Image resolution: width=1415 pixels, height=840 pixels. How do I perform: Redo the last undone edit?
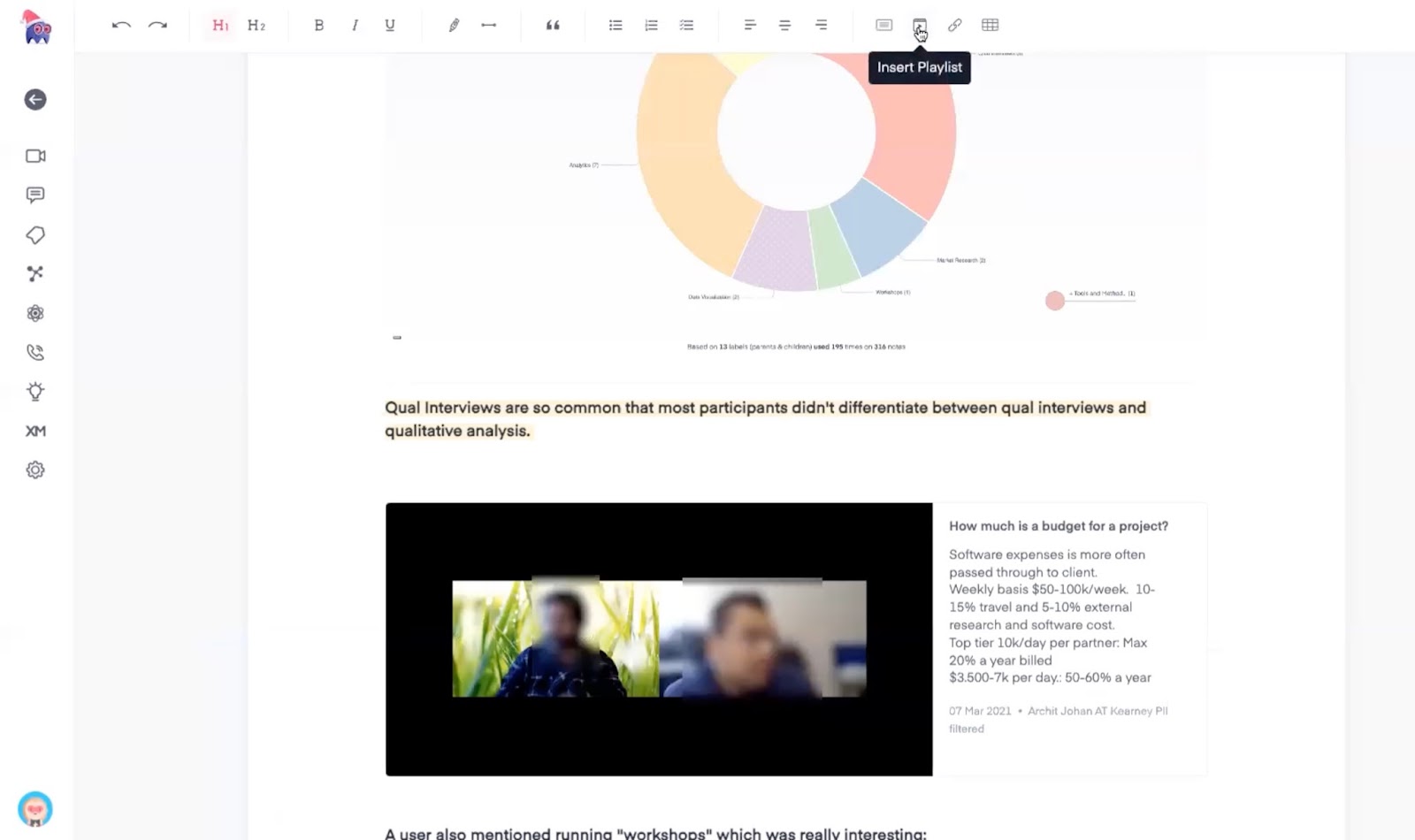click(157, 26)
